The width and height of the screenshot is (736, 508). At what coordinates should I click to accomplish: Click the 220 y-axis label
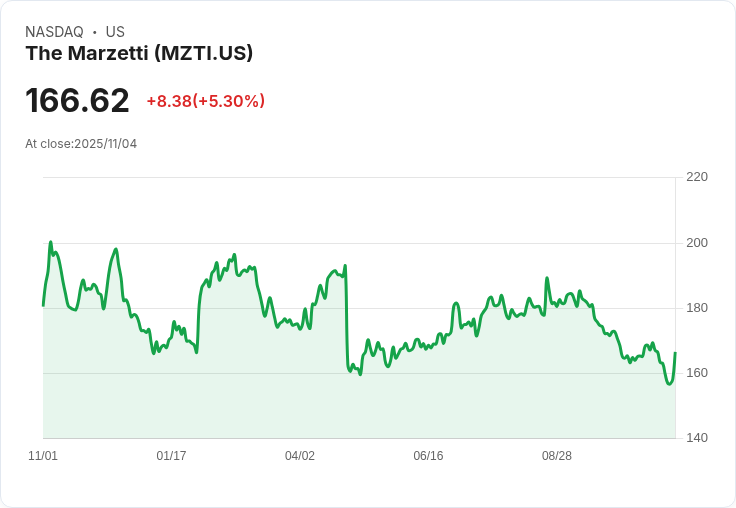pos(697,177)
